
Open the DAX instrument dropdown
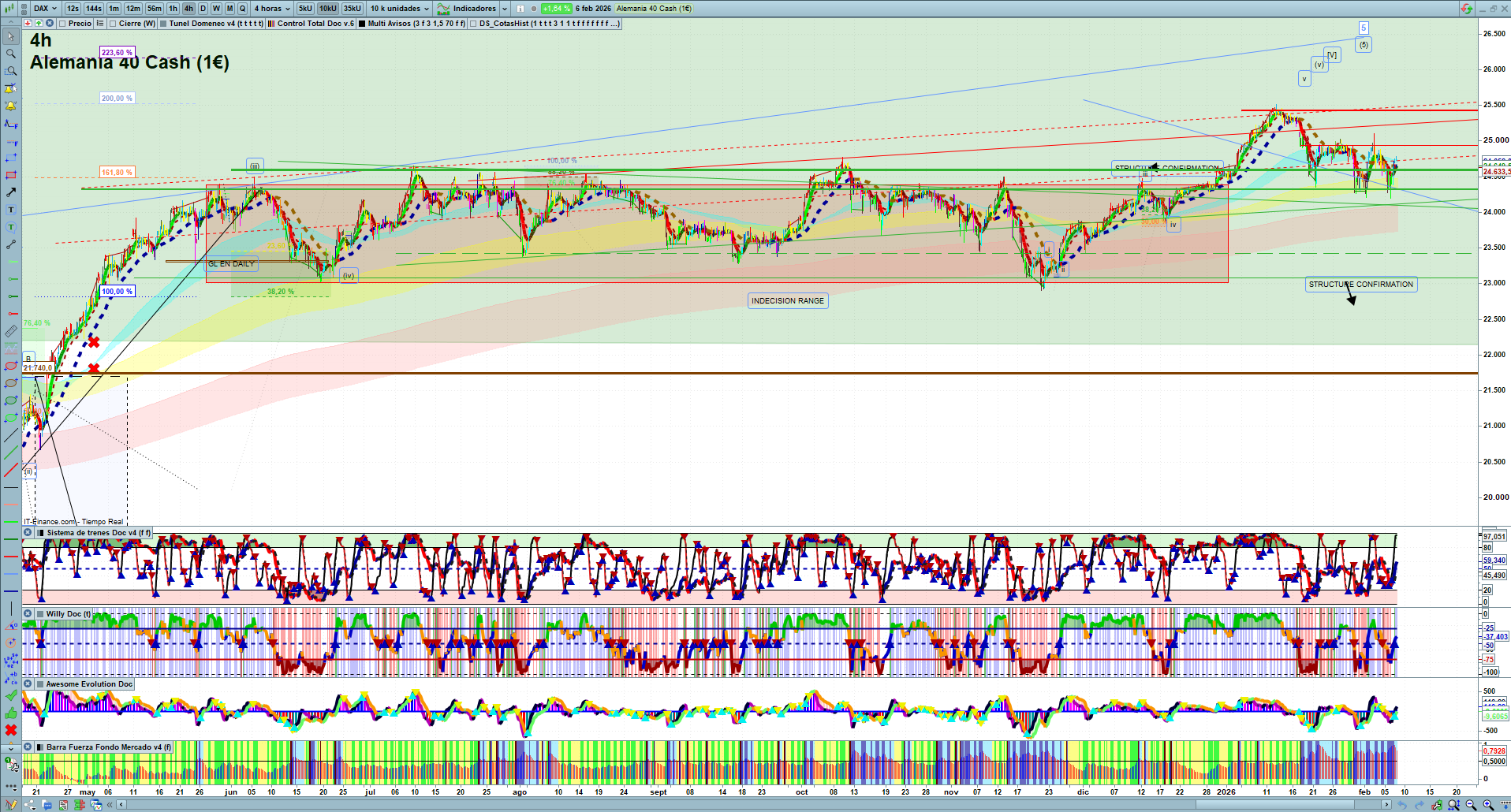[45, 9]
